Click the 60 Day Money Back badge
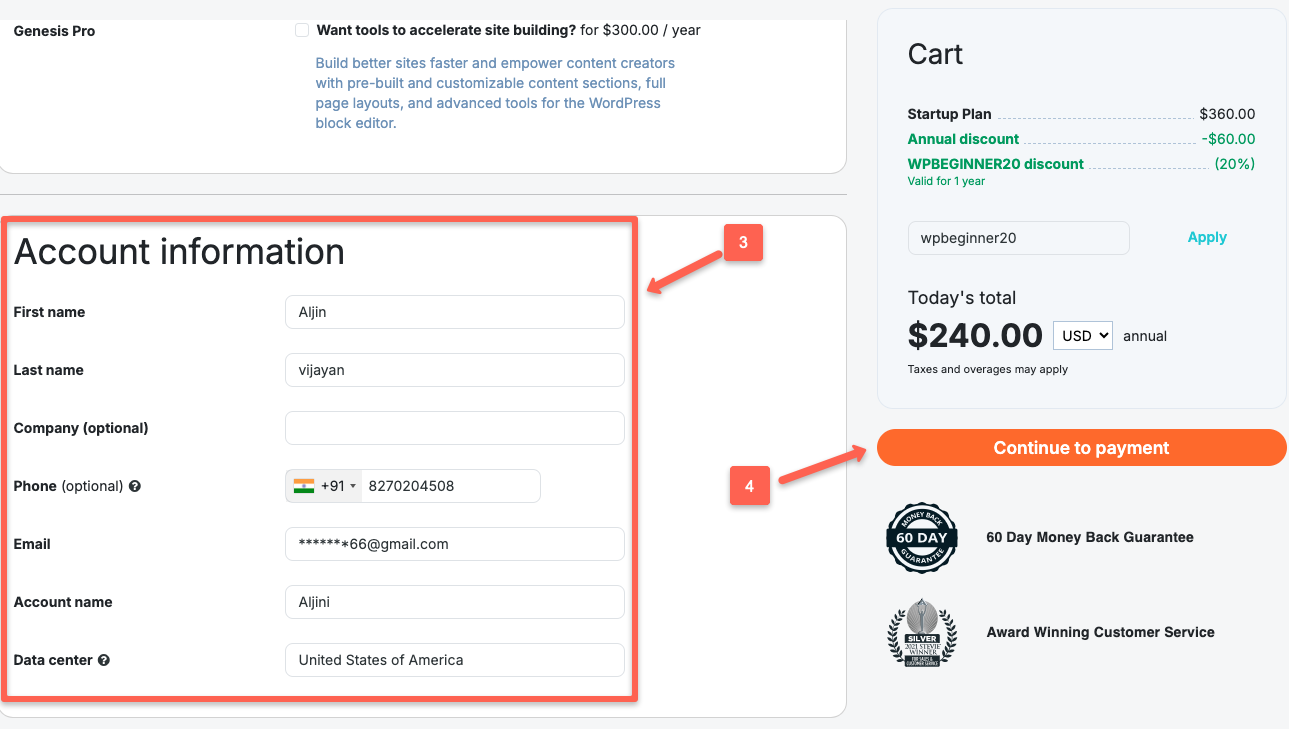 pos(921,537)
